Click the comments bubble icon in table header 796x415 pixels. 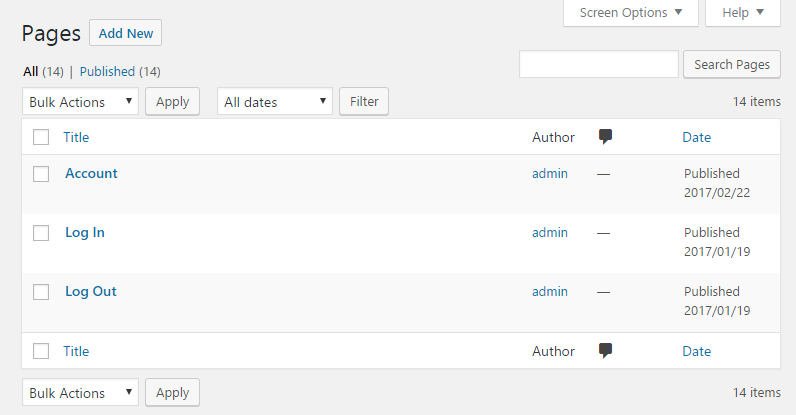coord(605,137)
